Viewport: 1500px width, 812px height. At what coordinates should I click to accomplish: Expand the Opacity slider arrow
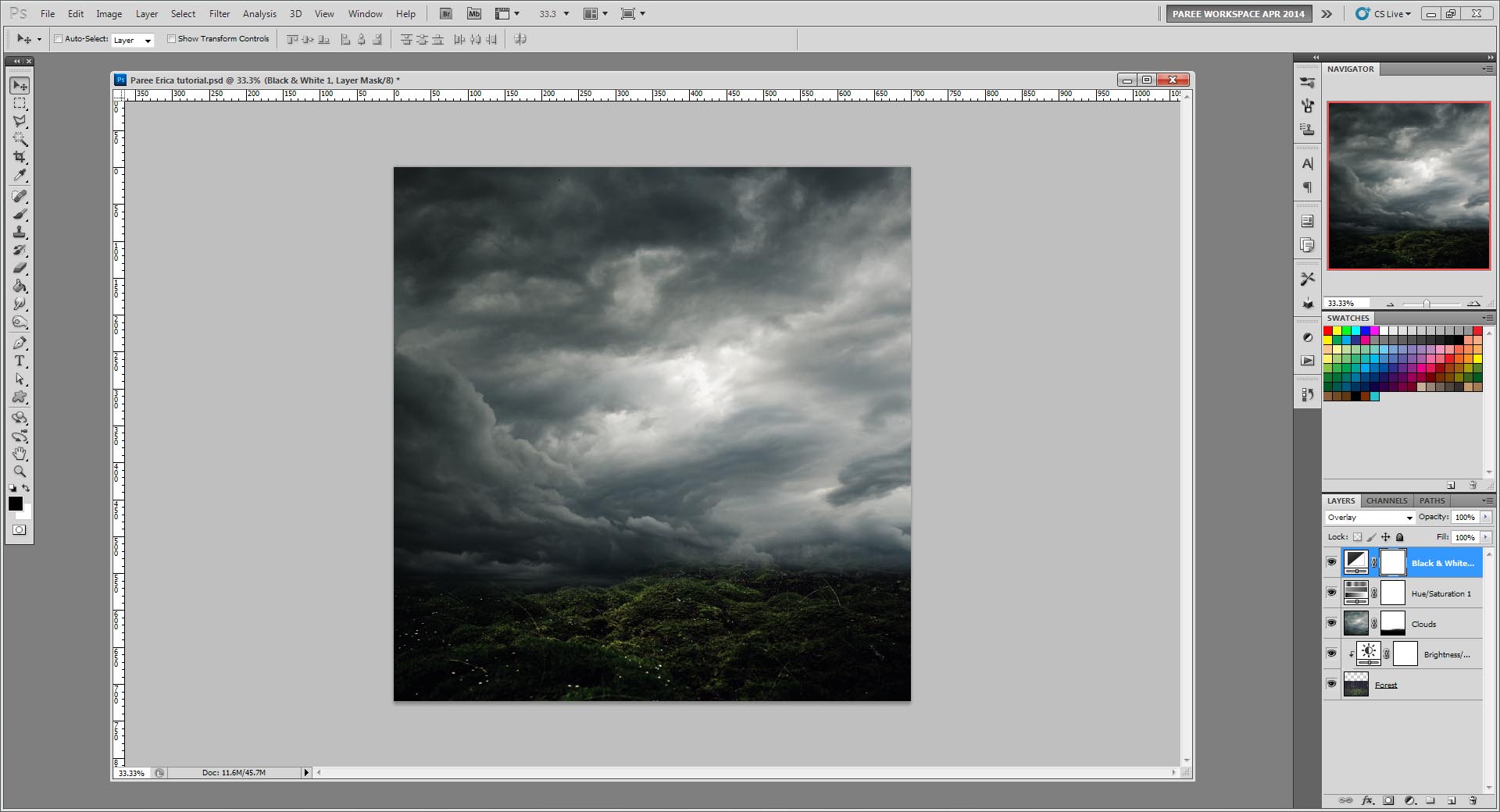click(1485, 517)
